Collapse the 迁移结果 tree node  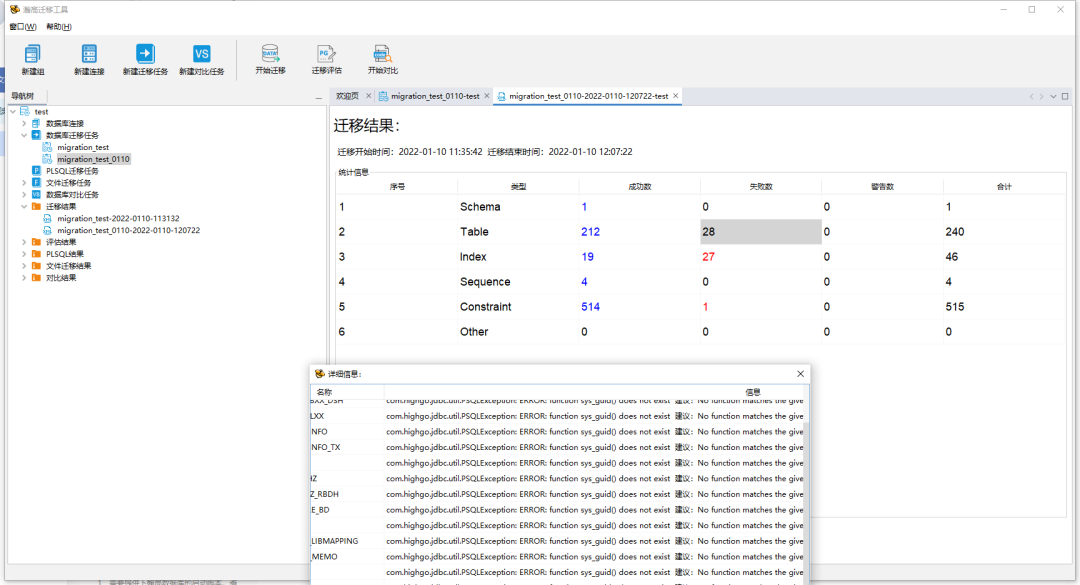pos(24,206)
